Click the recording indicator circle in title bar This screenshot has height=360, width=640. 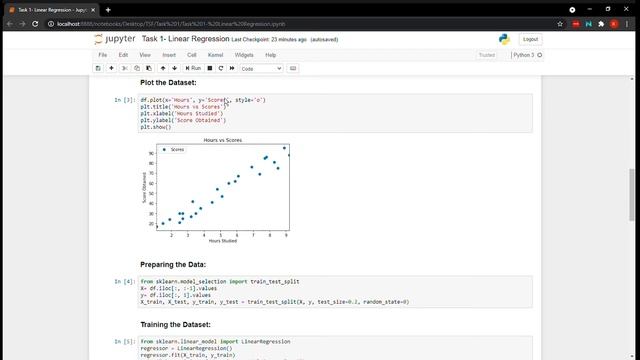tap(572, 10)
